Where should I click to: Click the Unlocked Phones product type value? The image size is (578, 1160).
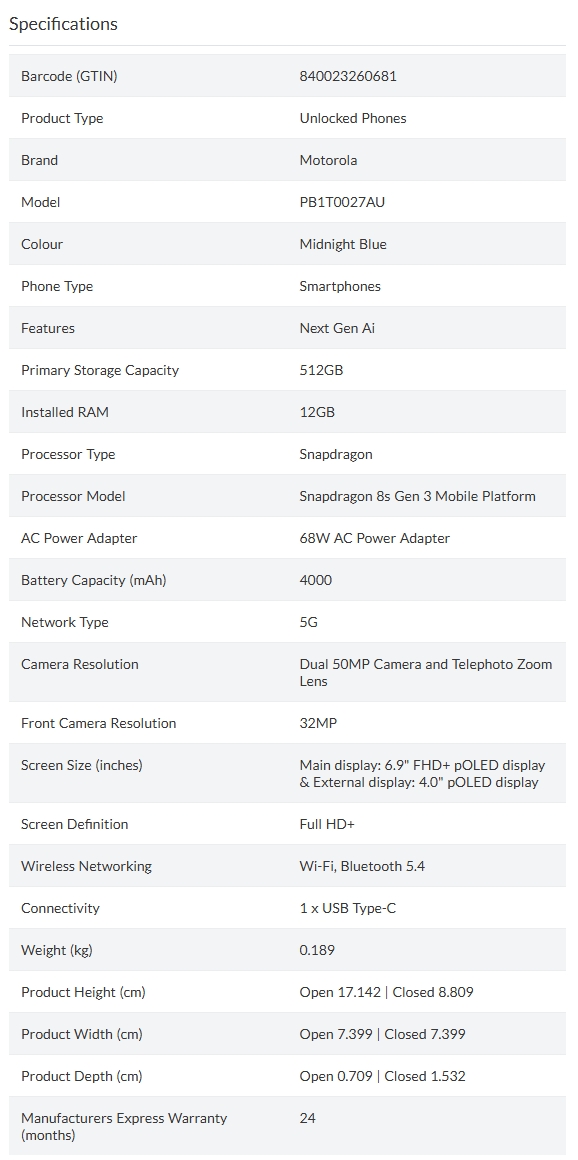(x=353, y=118)
